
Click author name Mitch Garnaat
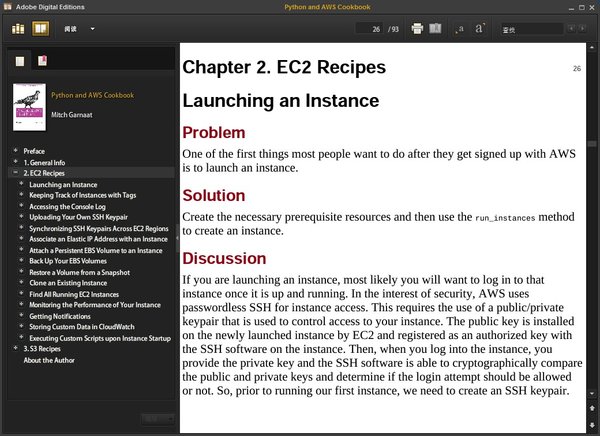point(72,115)
